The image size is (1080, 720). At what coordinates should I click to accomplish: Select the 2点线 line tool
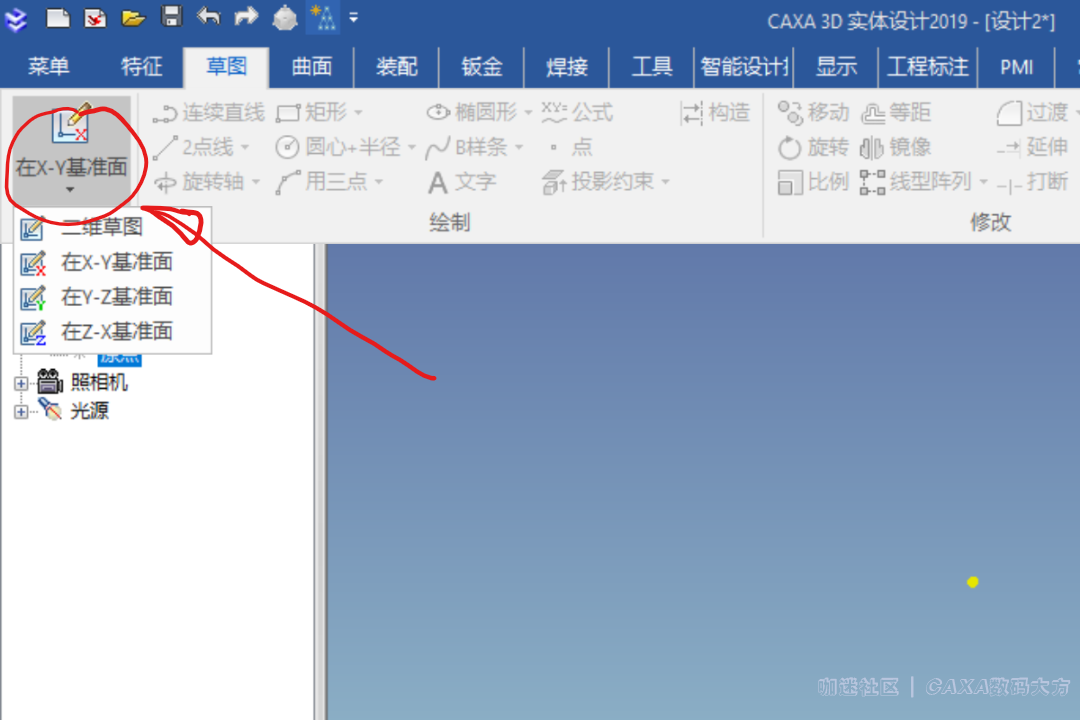point(194,147)
